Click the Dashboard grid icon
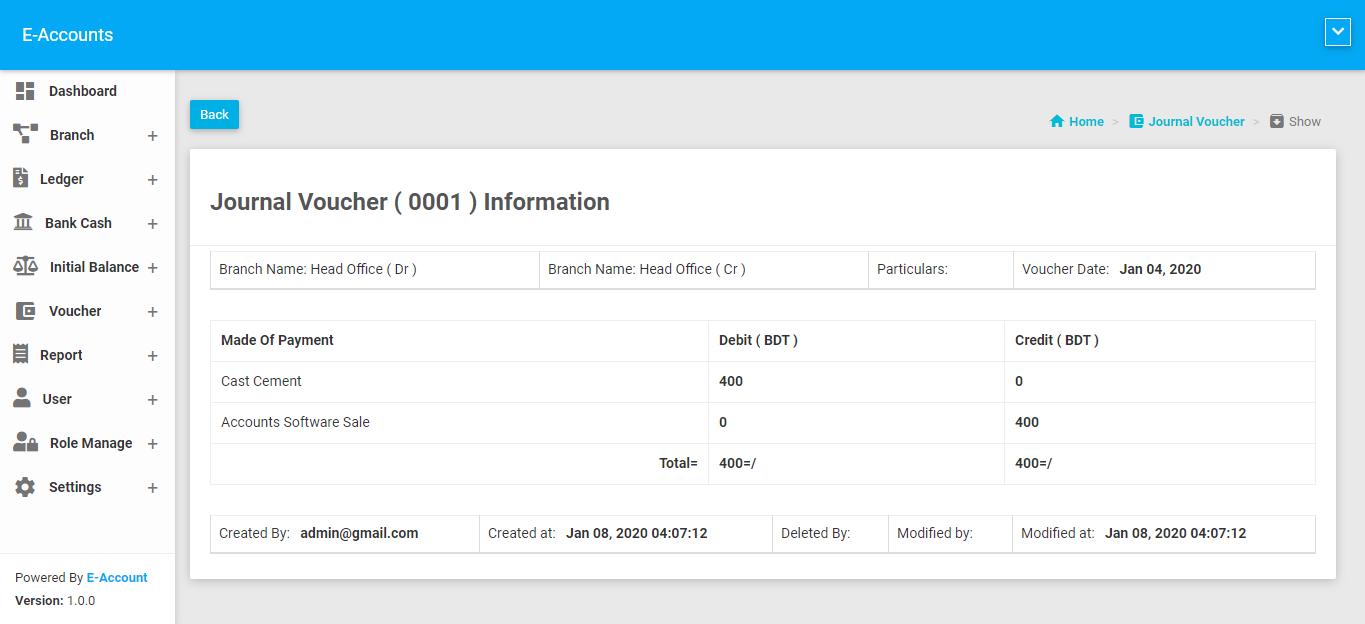 pyautogui.click(x=25, y=91)
